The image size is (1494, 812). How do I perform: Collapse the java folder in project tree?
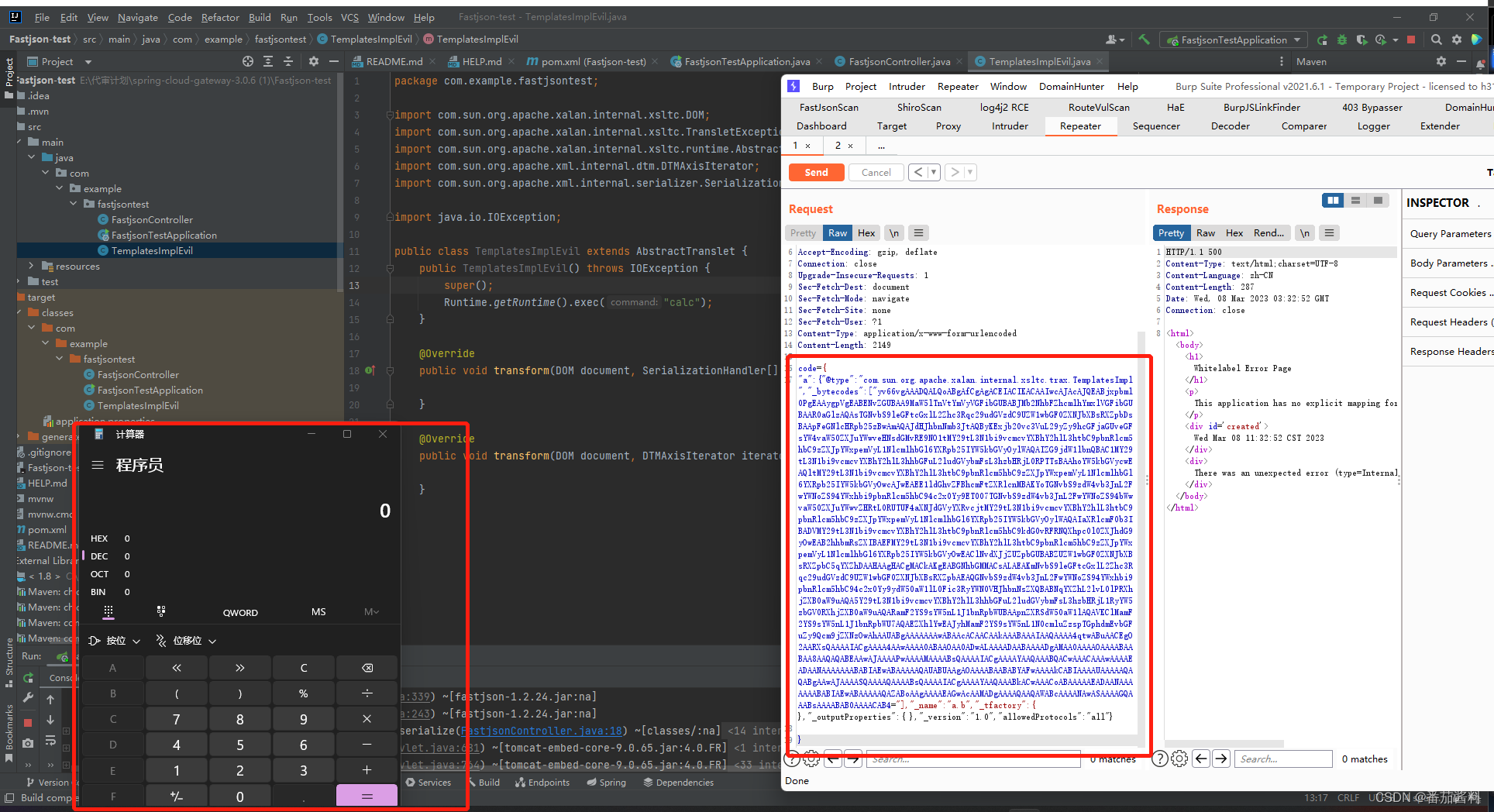click(x=32, y=157)
